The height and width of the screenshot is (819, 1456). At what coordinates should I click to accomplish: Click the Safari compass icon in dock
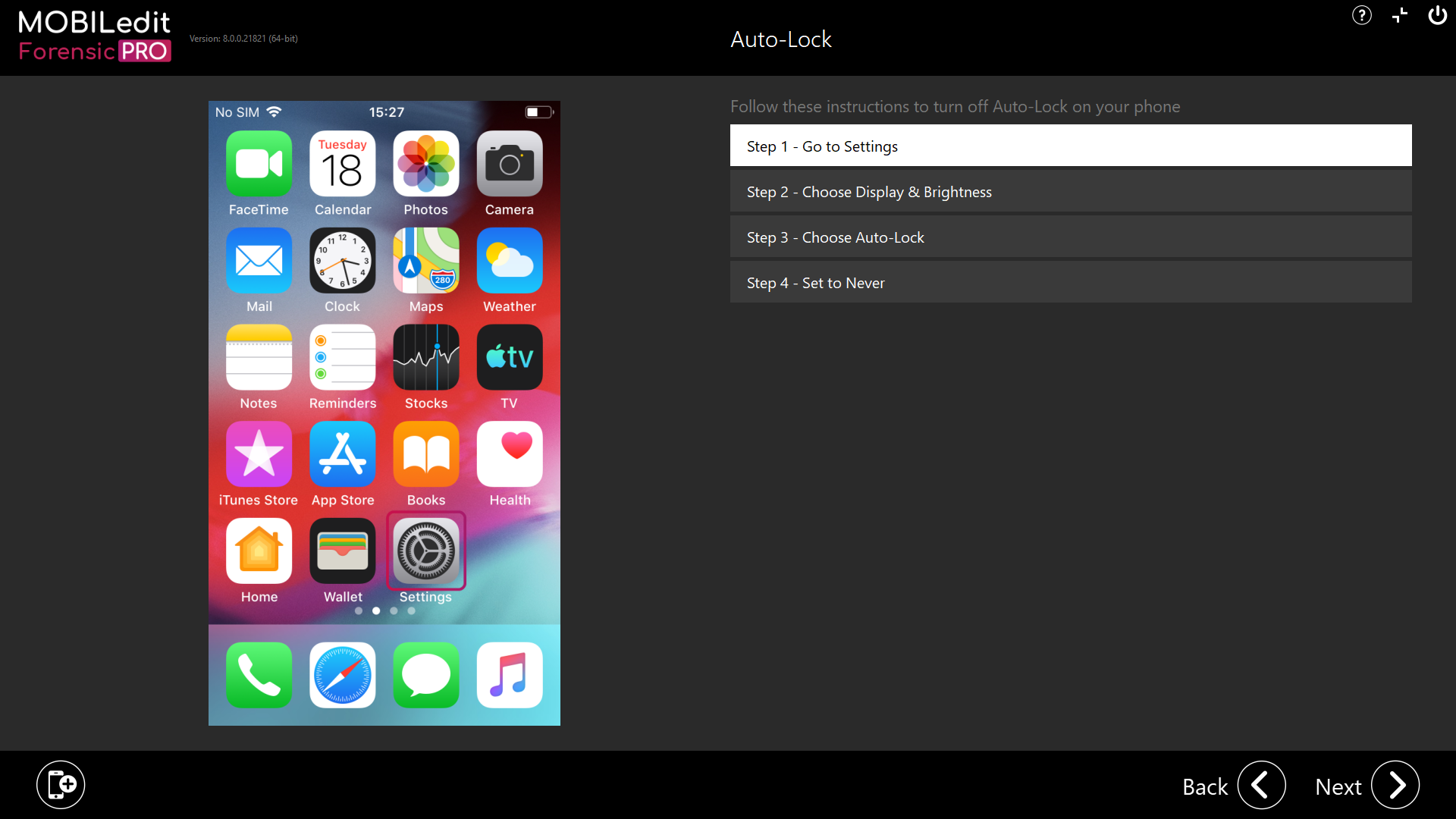(x=343, y=675)
